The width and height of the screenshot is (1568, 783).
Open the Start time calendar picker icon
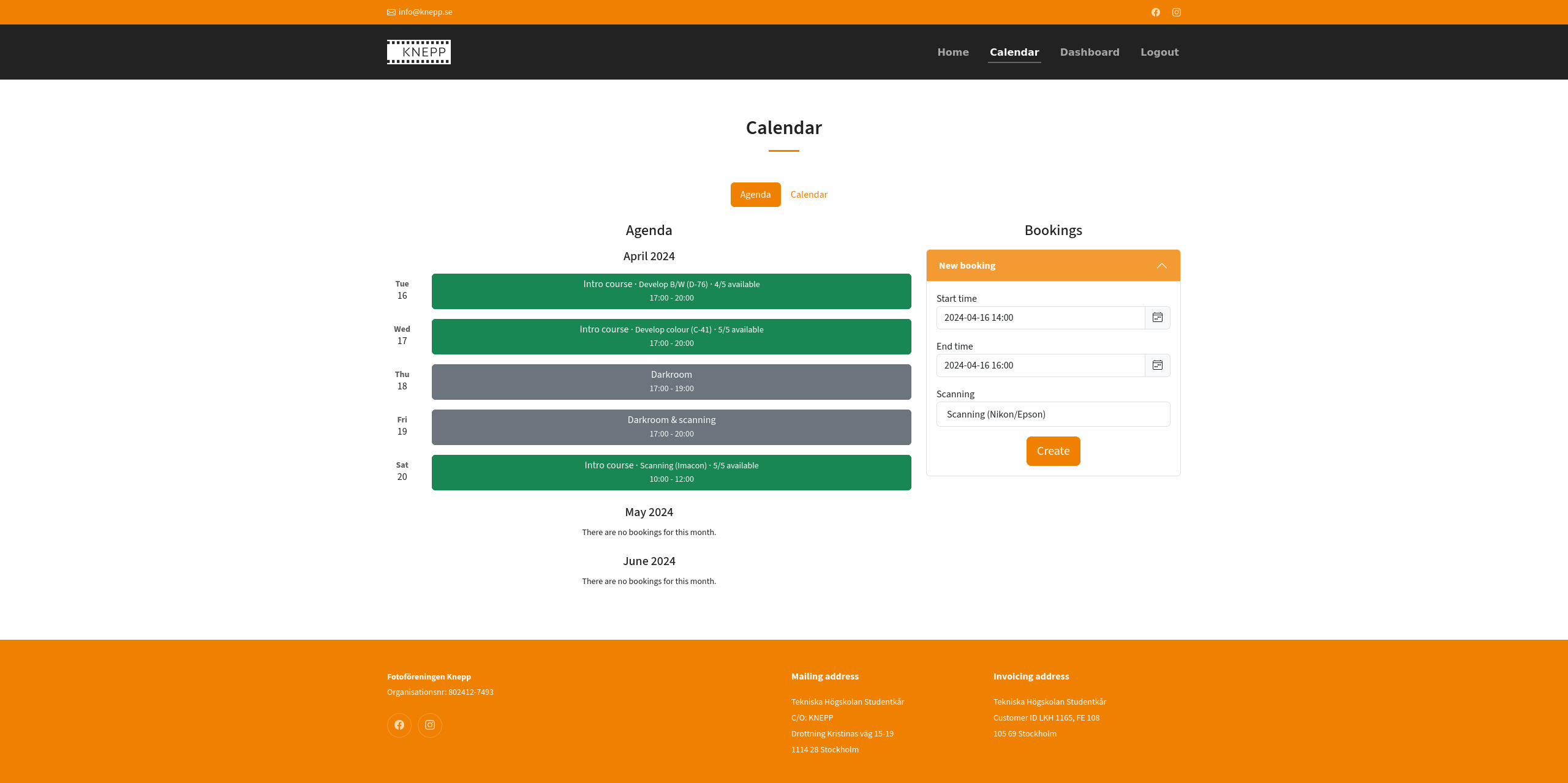point(1157,318)
